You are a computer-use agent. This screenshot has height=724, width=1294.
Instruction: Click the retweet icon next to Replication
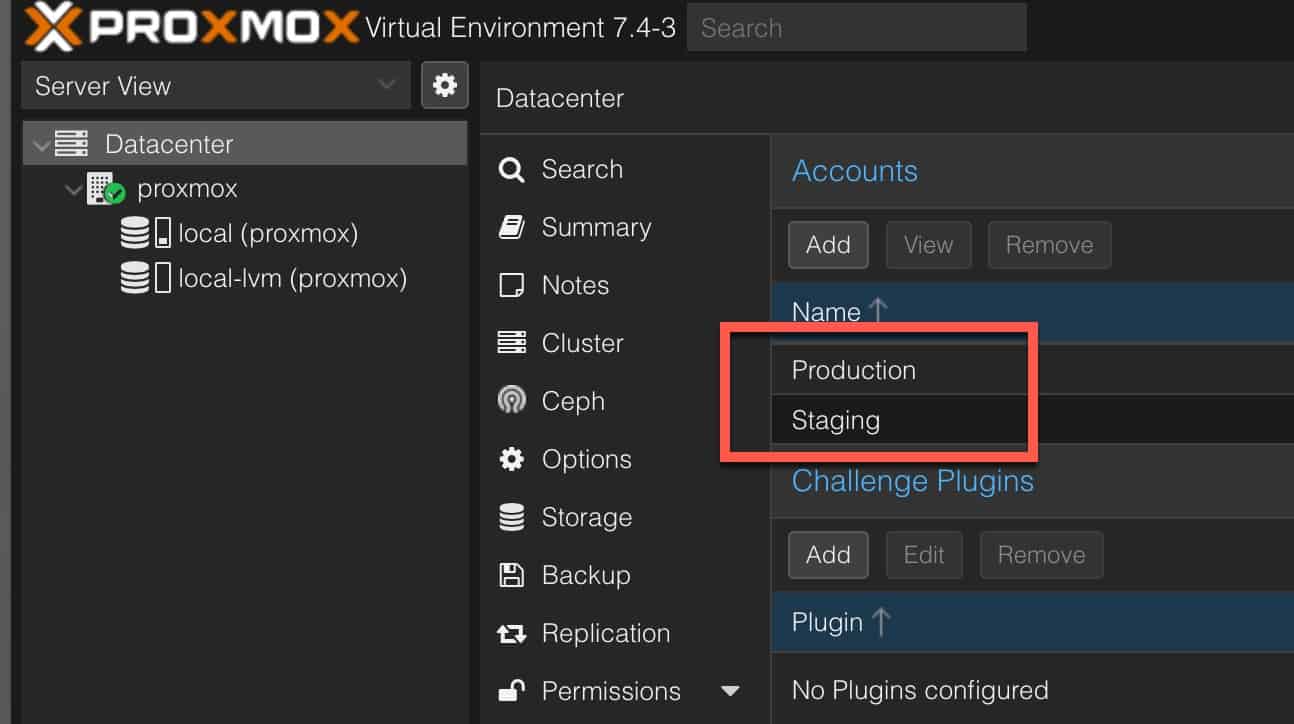[x=511, y=633]
